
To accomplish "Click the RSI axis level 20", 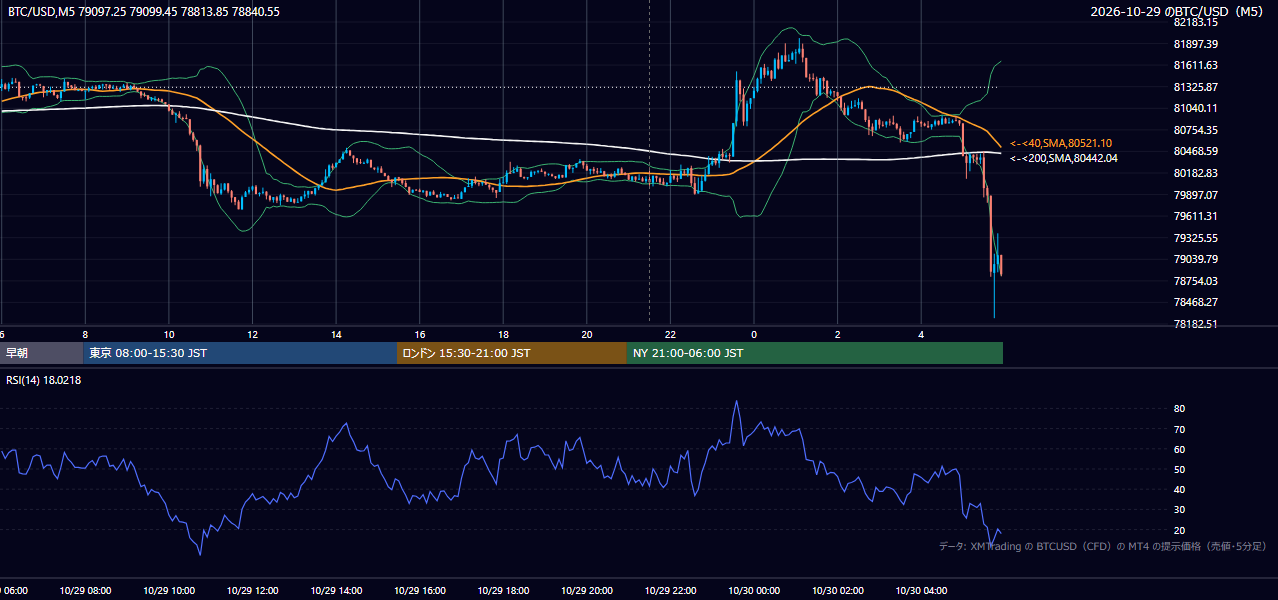I will [1179, 530].
